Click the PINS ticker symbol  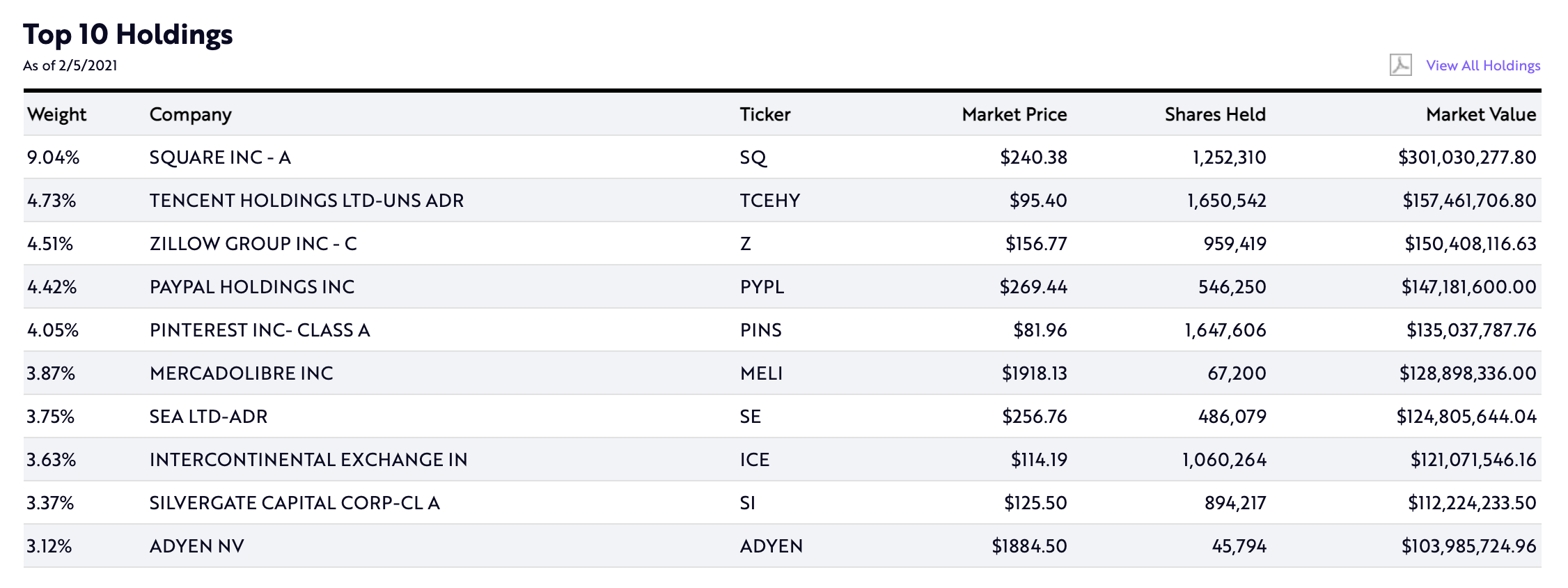pos(760,330)
